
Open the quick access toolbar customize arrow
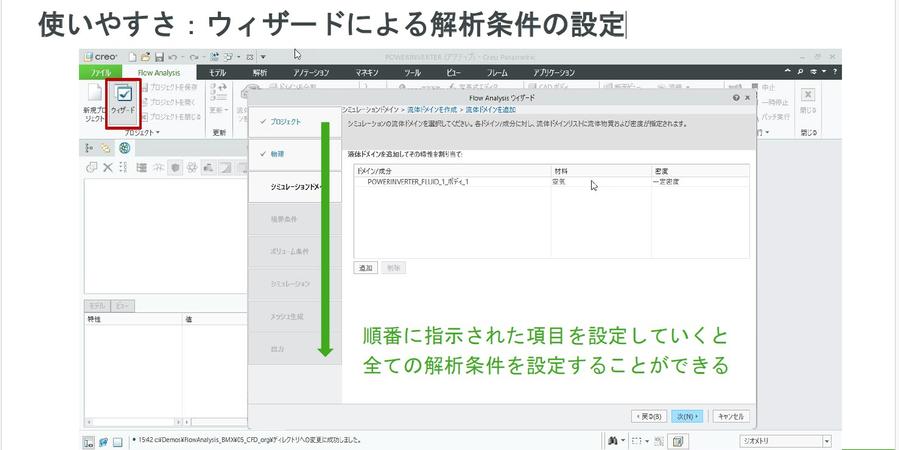[x=262, y=57]
